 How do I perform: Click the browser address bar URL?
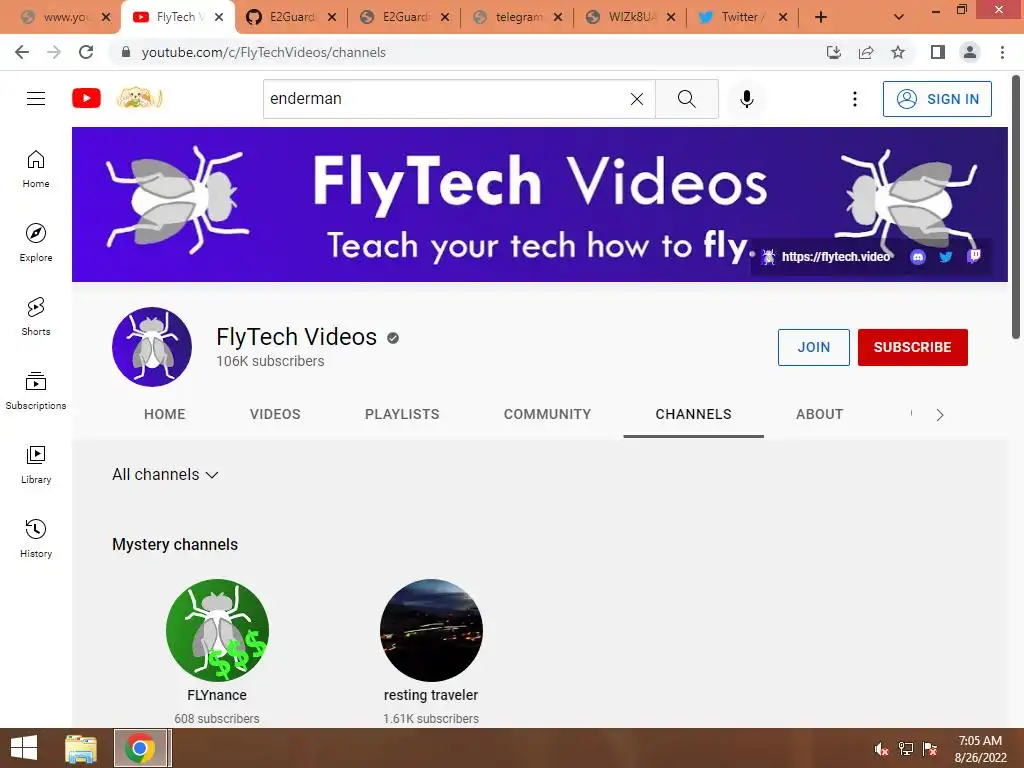(263, 52)
